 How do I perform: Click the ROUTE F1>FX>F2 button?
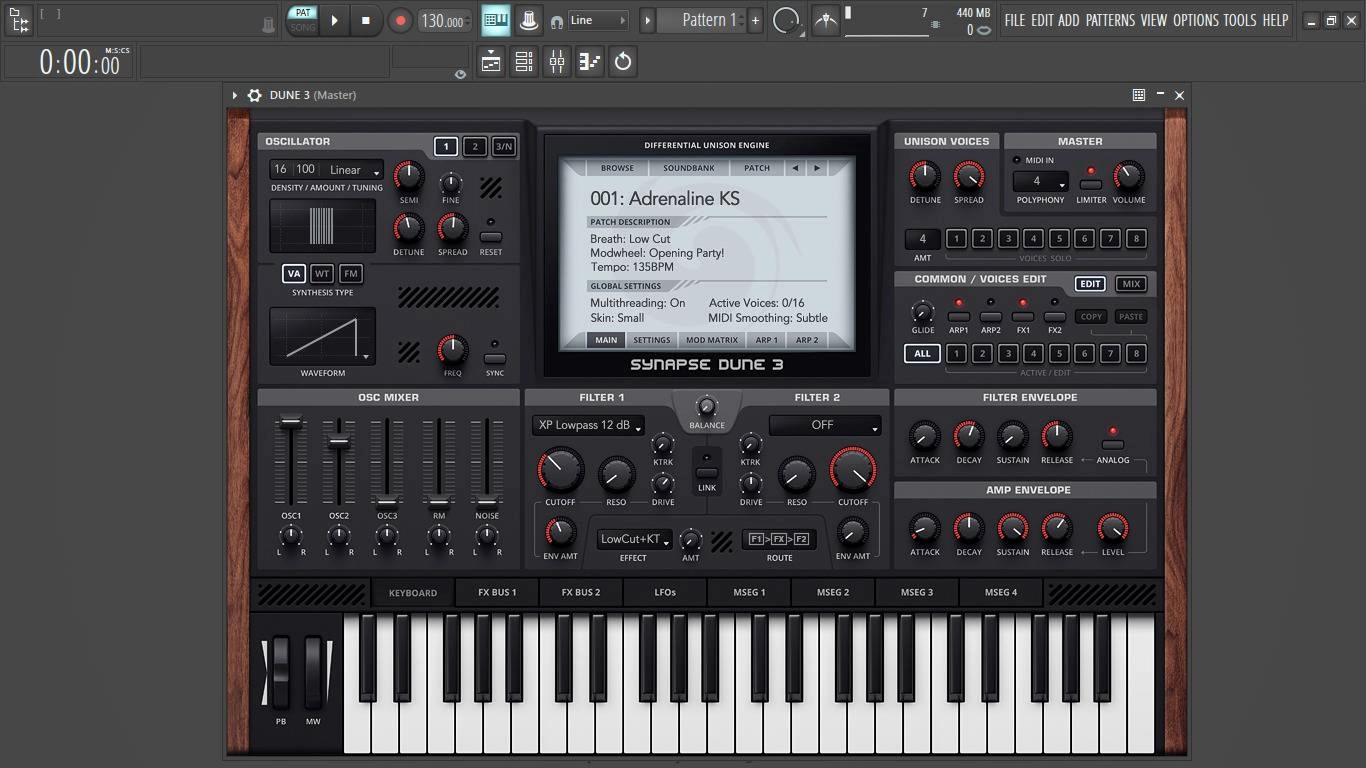779,540
